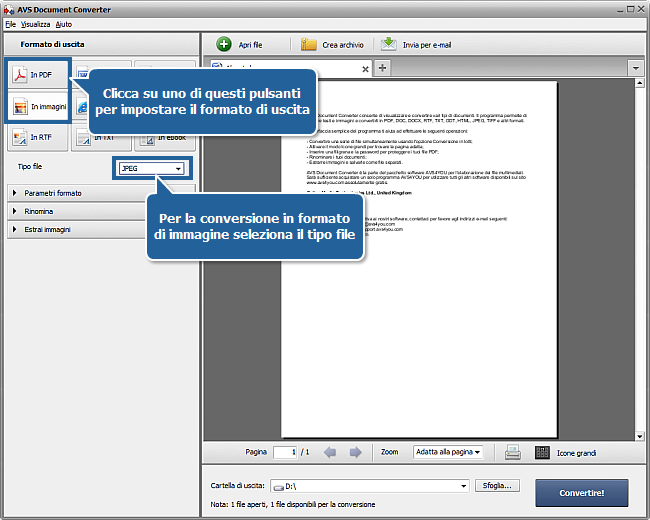
Task: Select the In RTF format button
Action: click(x=38, y=137)
